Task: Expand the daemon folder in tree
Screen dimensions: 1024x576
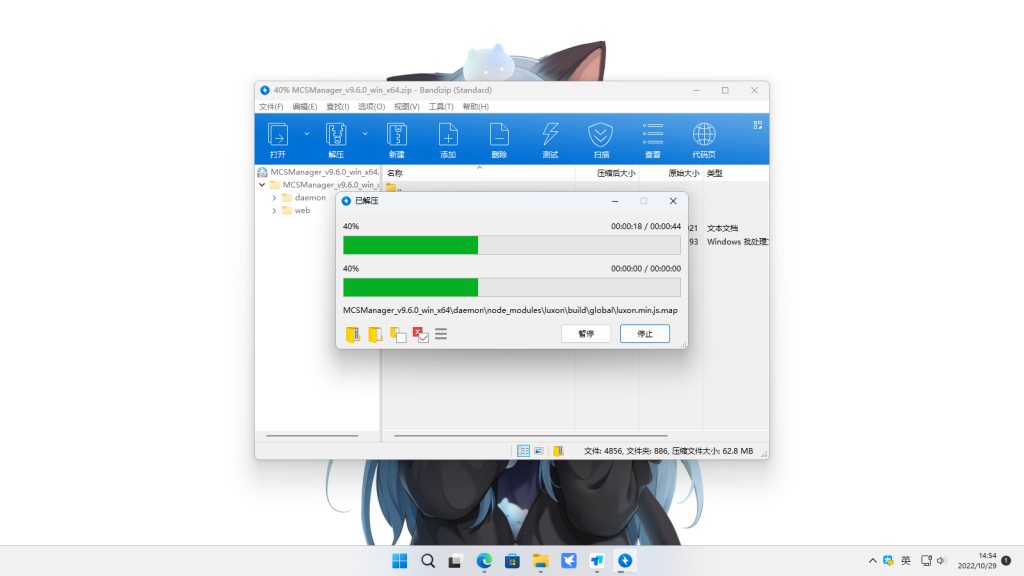Action: [274, 198]
